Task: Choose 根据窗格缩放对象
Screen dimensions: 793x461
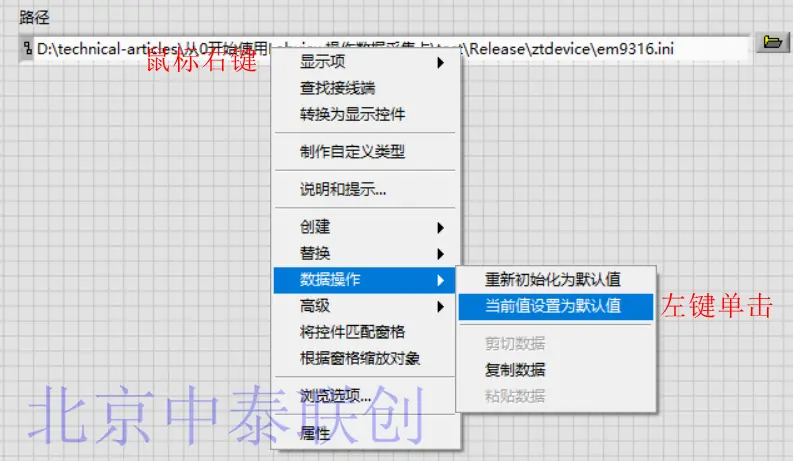Action: coord(365,358)
